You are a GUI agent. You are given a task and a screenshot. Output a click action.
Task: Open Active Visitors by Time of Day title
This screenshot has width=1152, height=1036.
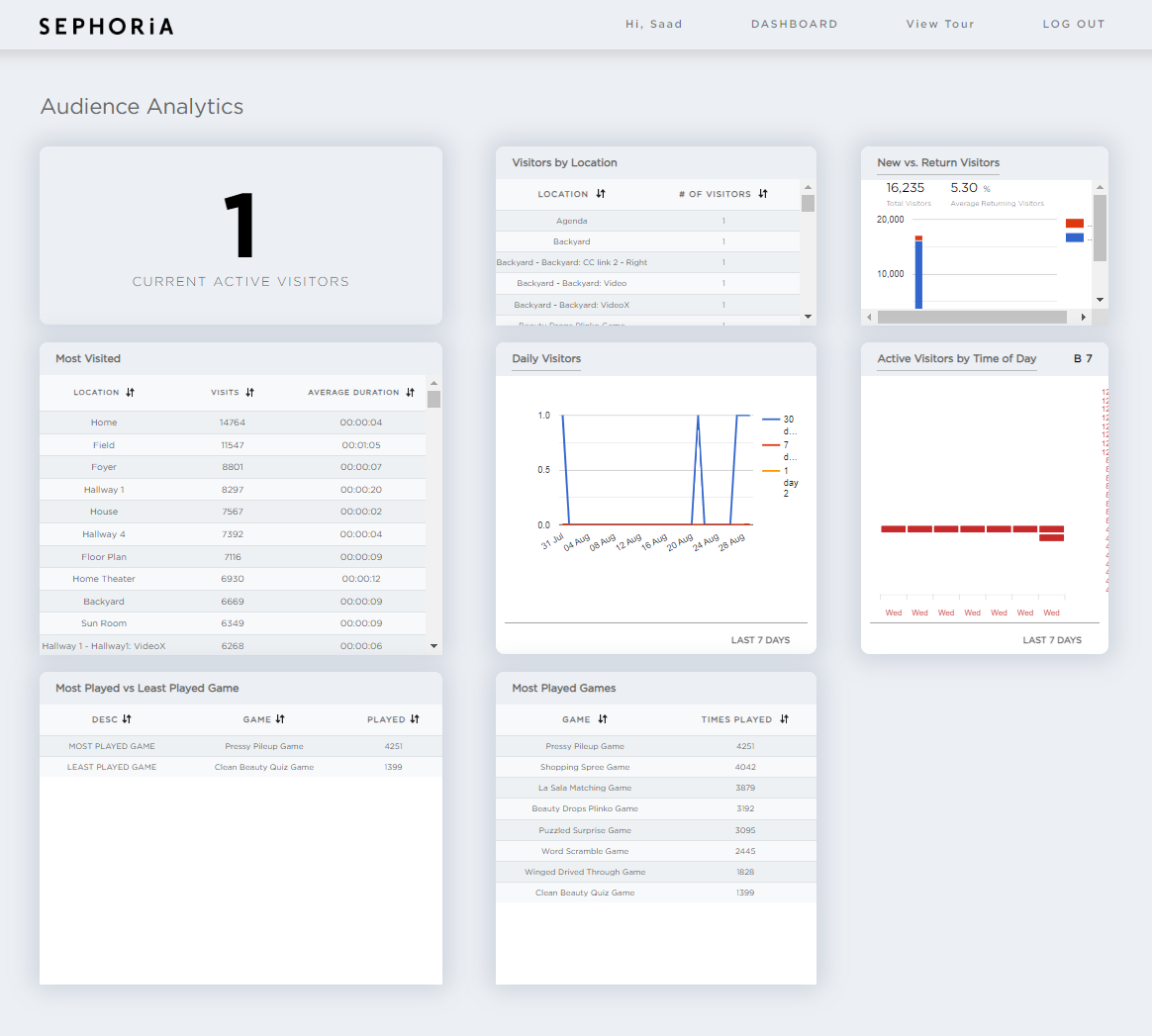957,358
